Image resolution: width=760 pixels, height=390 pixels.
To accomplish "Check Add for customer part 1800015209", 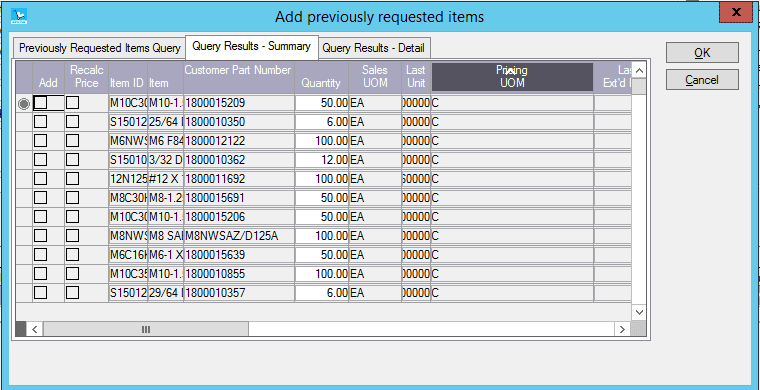I will (x=41, y=103).
